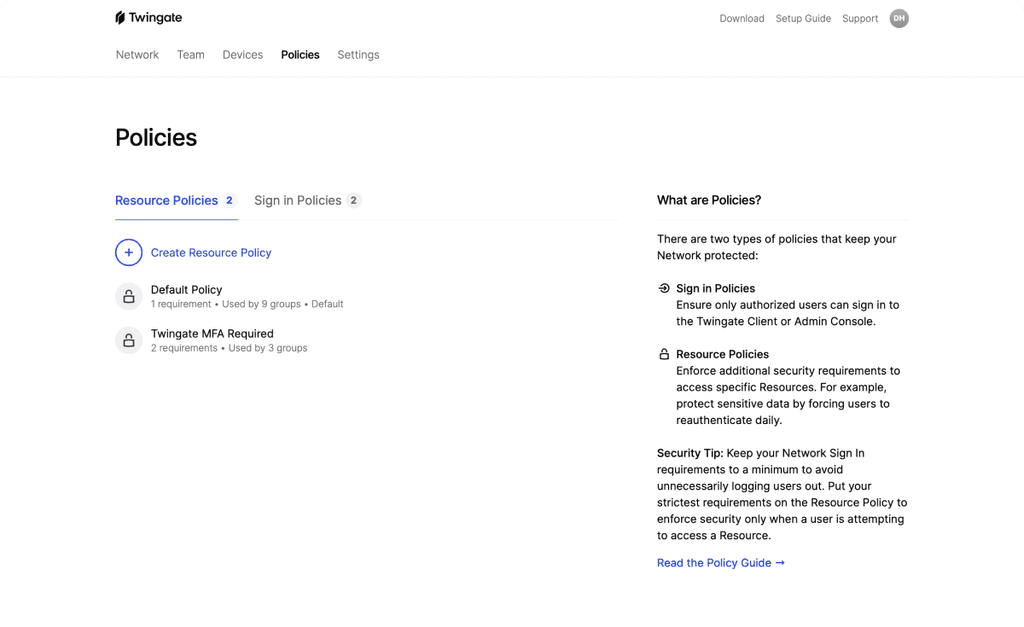Screen dimensions: 1024x627
Task: Go to the Settings page
Action: [358, 55]
